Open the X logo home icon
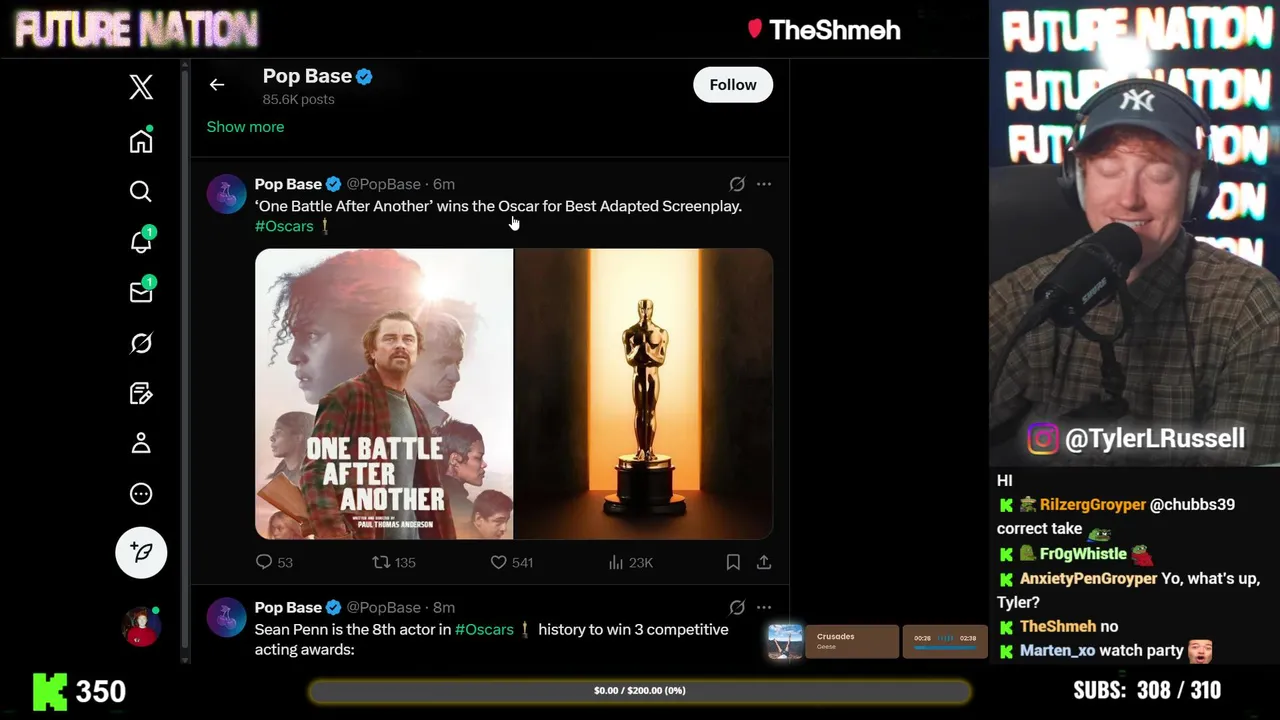 [141, 87]
